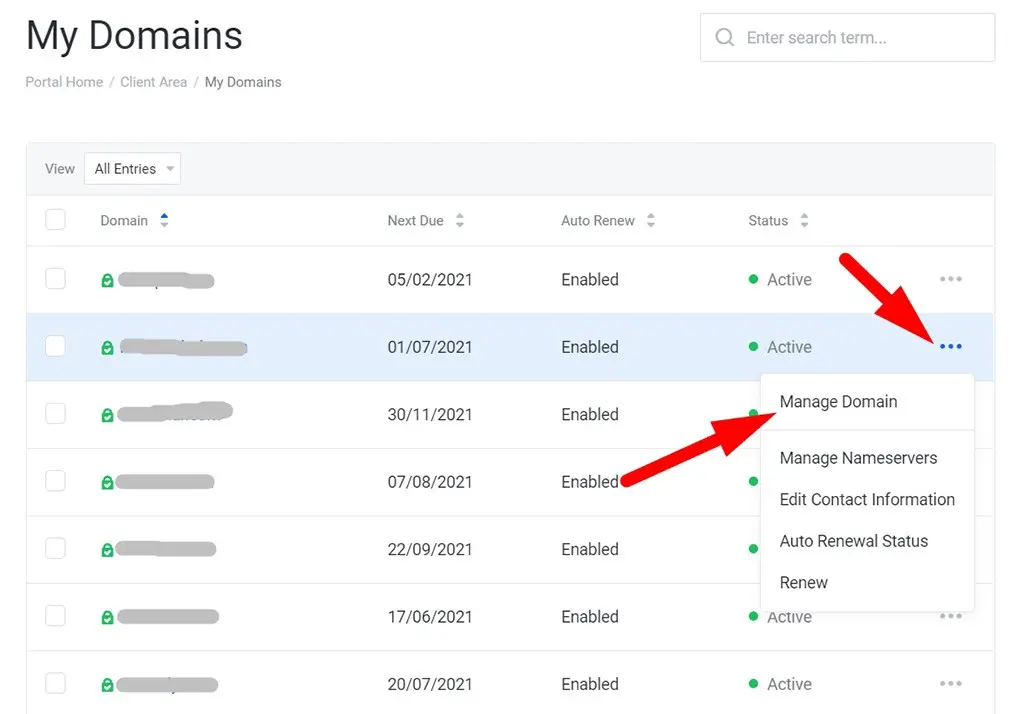Choose Auto Renewal Status from menu
The image size is (1024, 714).
[x=854, y=541]
